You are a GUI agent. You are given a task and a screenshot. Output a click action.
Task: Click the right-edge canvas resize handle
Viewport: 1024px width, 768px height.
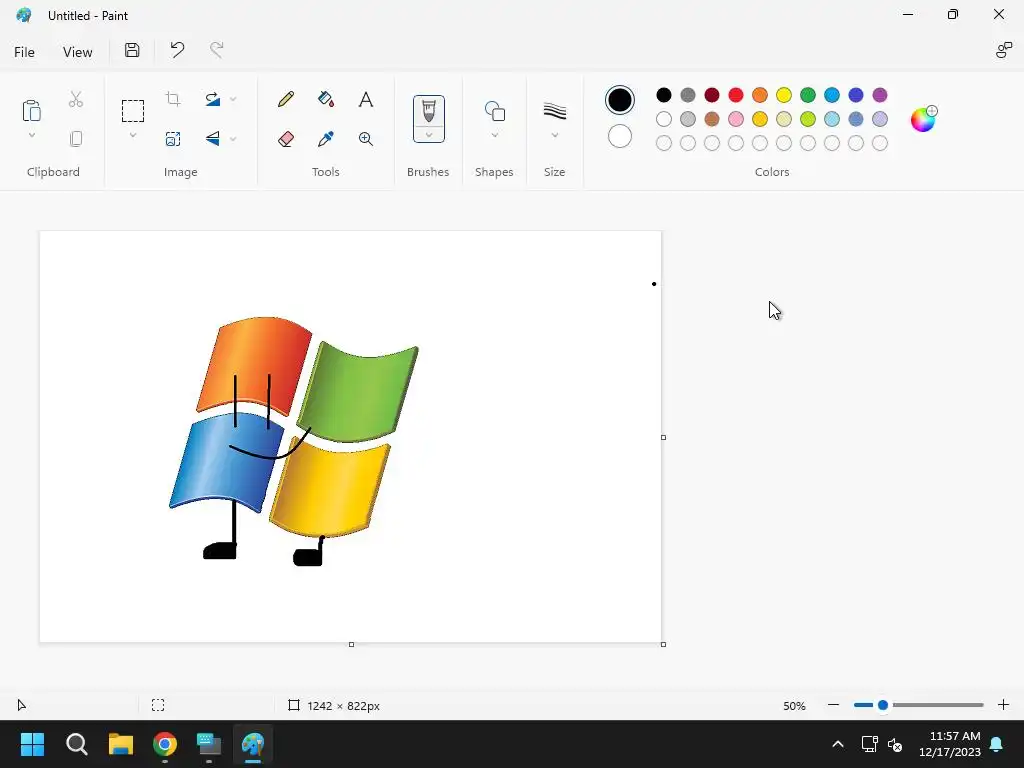(664, 438)
